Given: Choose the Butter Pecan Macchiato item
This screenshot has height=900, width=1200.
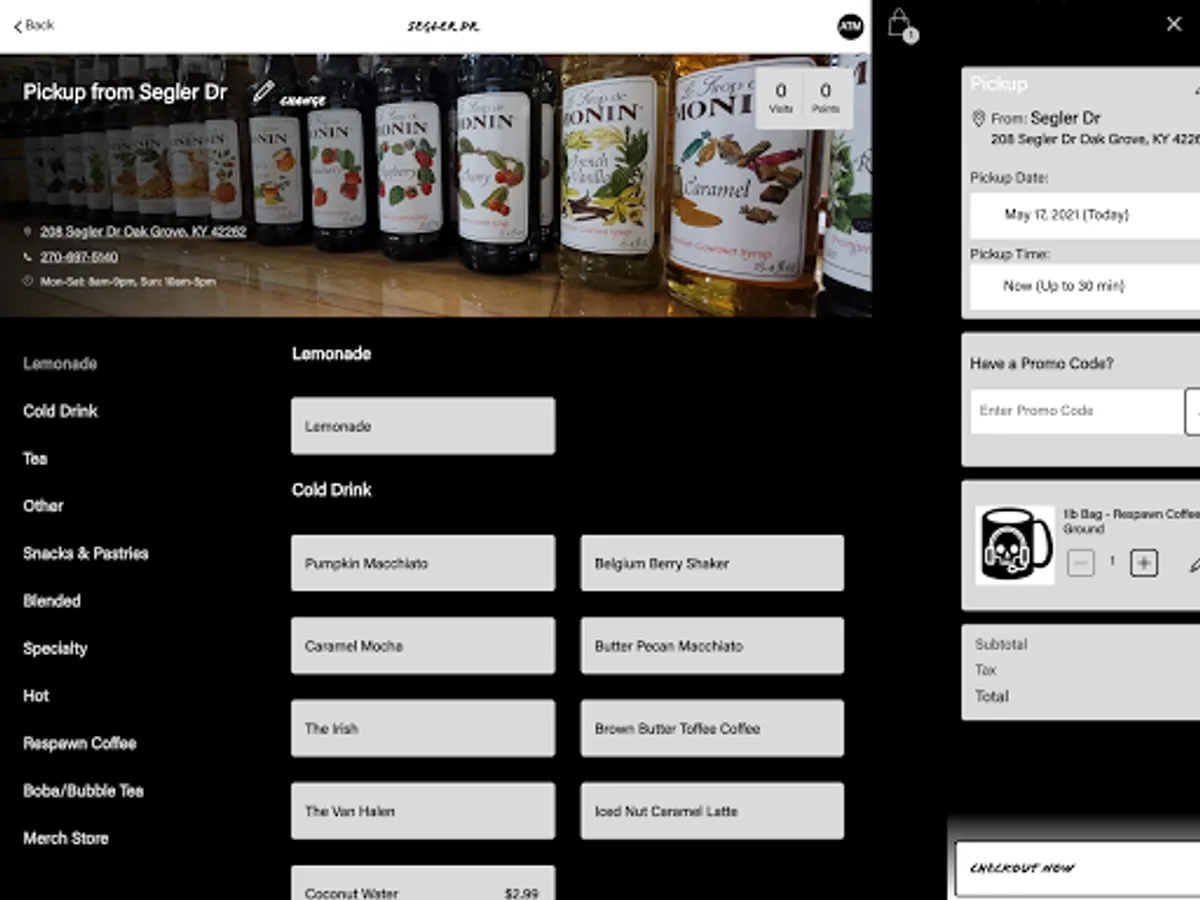Looking at the screenshot, I should click(x=712, y=646).
